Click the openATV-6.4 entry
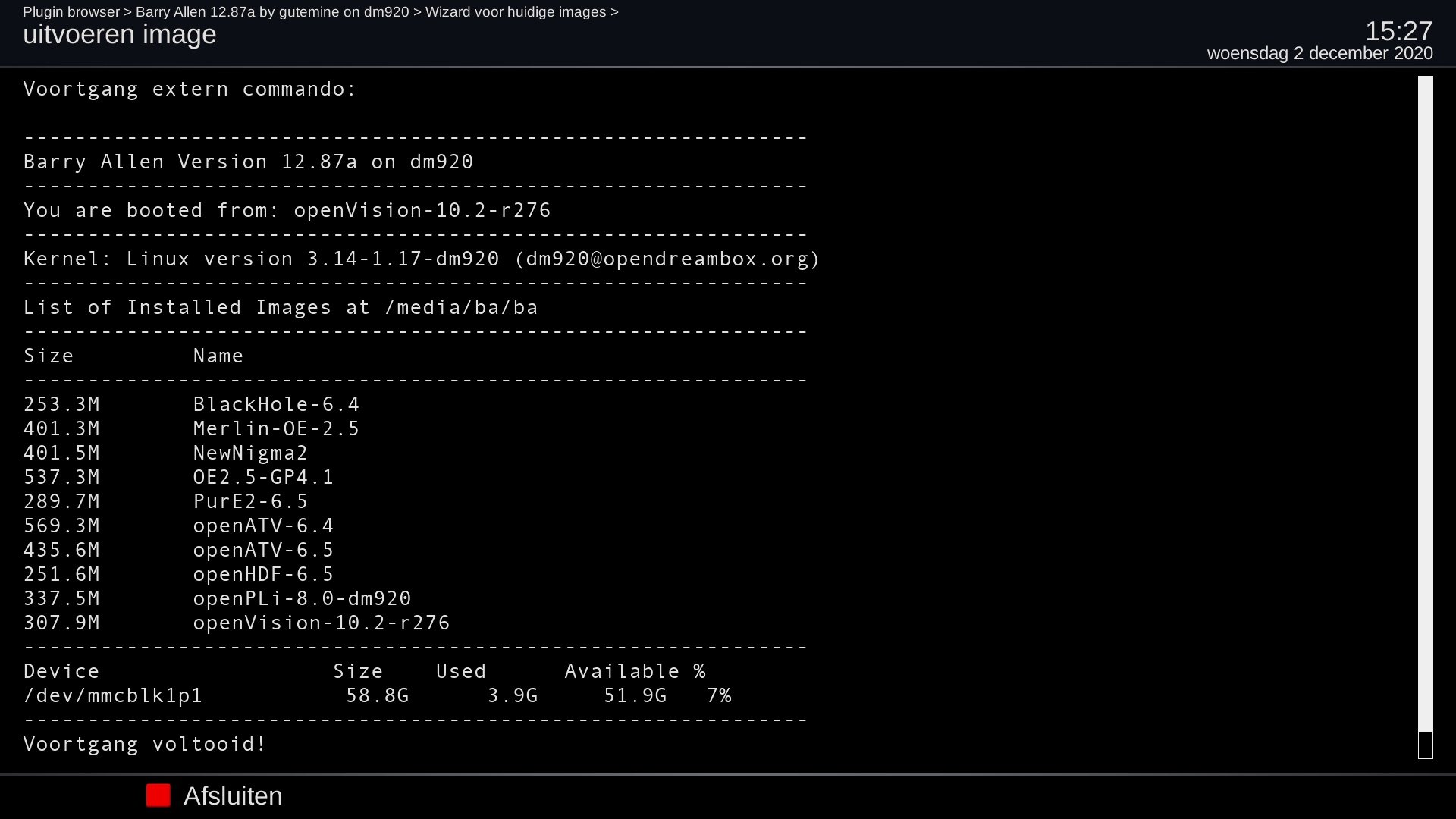Image resolution: width=1456 pixels, height=819 pixels. [263, 526]
